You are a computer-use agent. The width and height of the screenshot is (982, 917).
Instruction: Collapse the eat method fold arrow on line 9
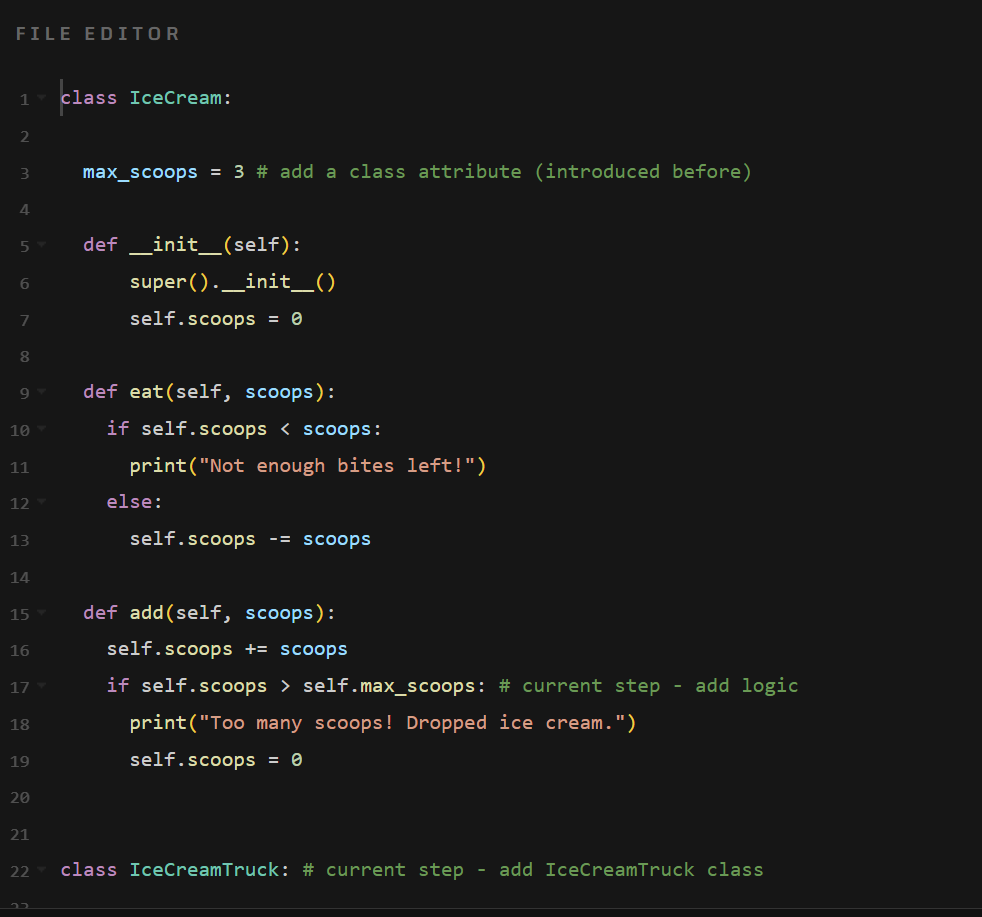click(x=42, y=392)
